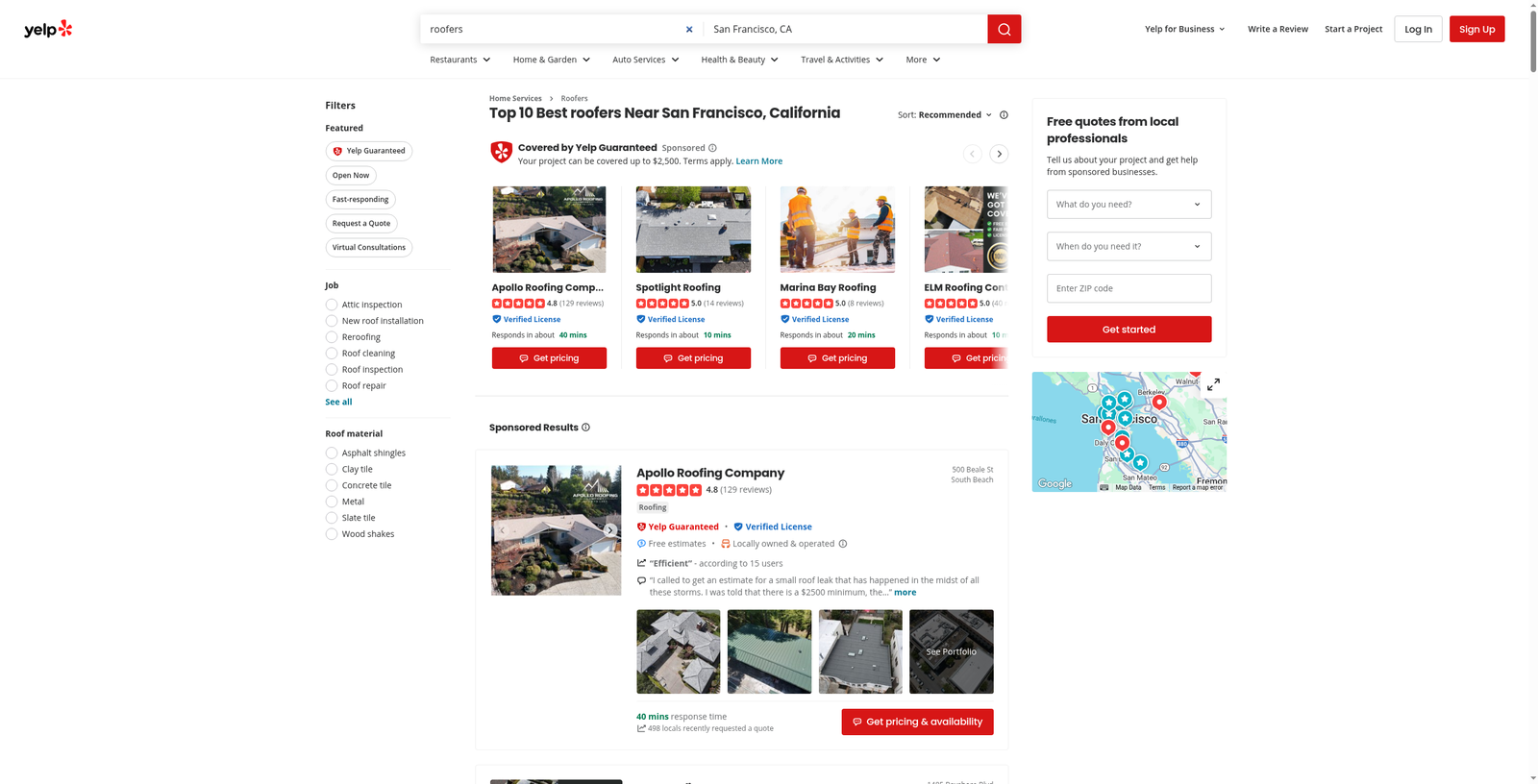Viewport: 1538px width, 784px height.
Task: Click Start a Project
Action: pos(1353,29)
